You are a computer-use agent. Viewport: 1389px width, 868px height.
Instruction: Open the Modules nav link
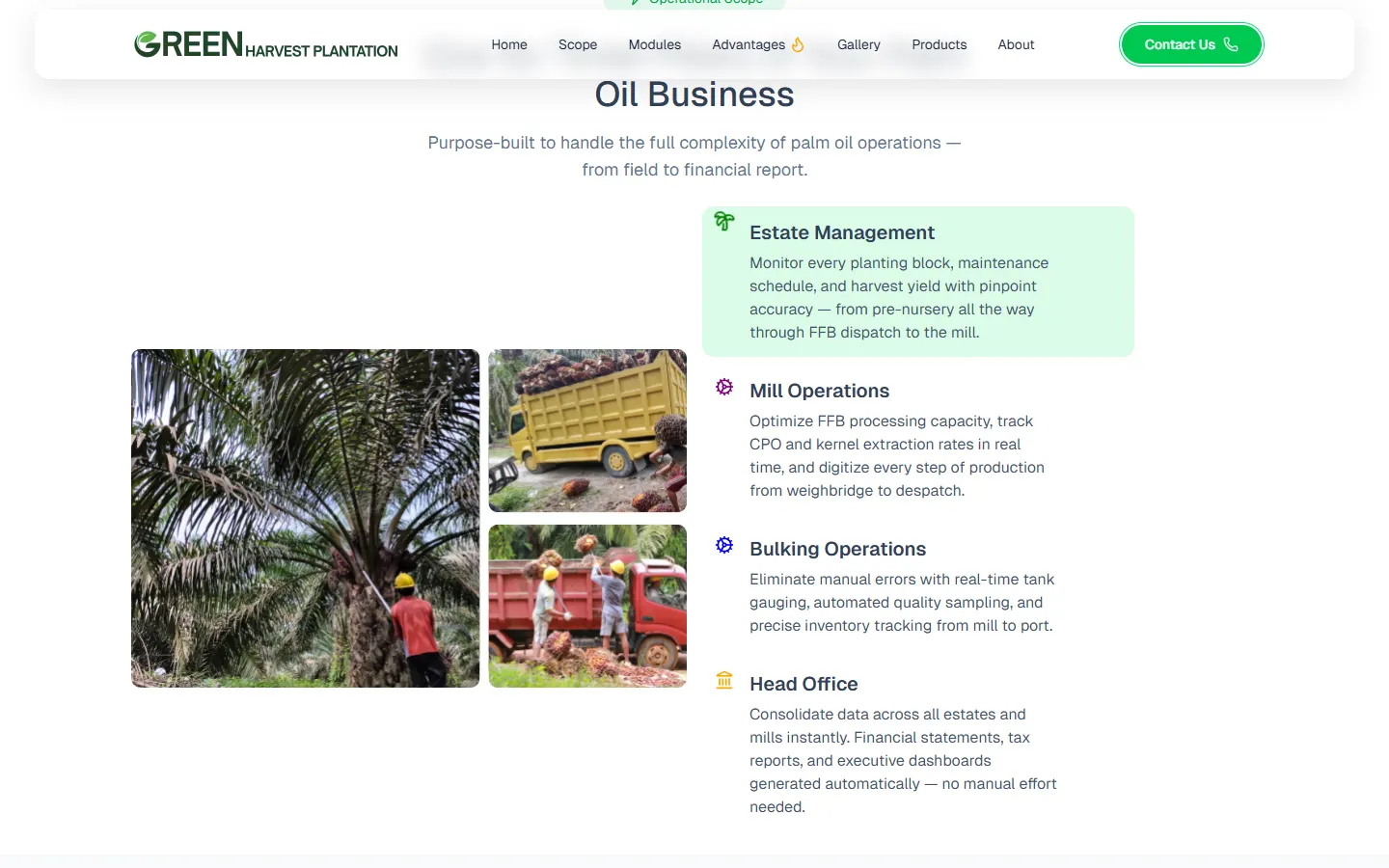655,44
